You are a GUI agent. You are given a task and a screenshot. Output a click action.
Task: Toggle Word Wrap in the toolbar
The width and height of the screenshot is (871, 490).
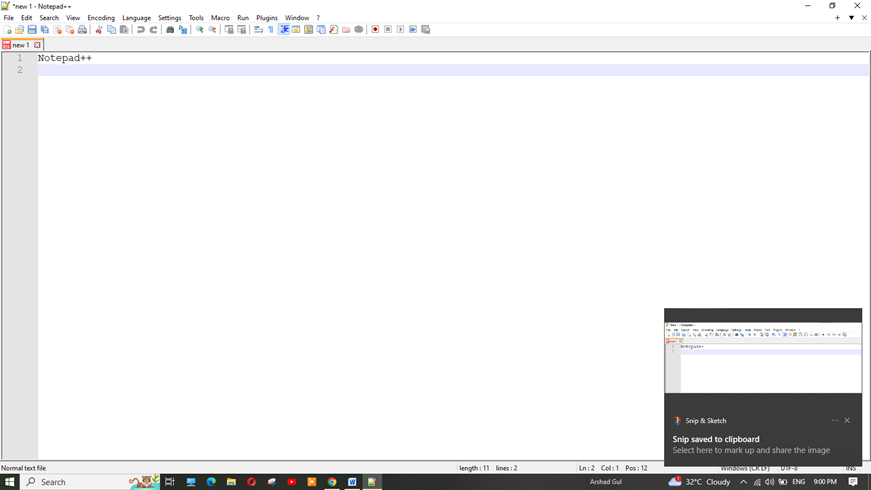258,29
